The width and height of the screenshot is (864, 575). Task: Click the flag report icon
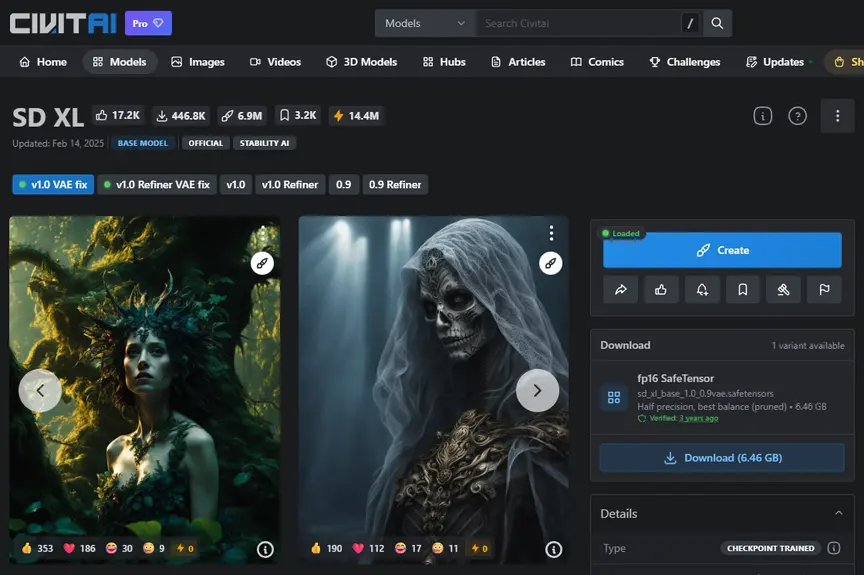[824, 289]
